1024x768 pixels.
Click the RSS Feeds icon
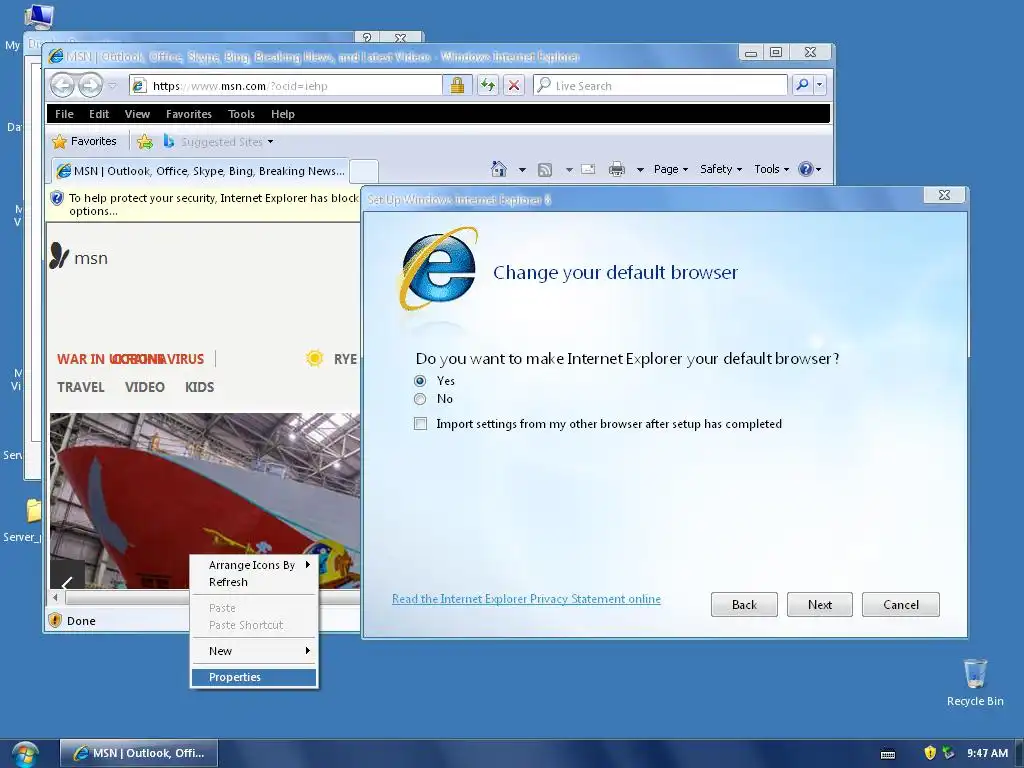pos(545,170)
